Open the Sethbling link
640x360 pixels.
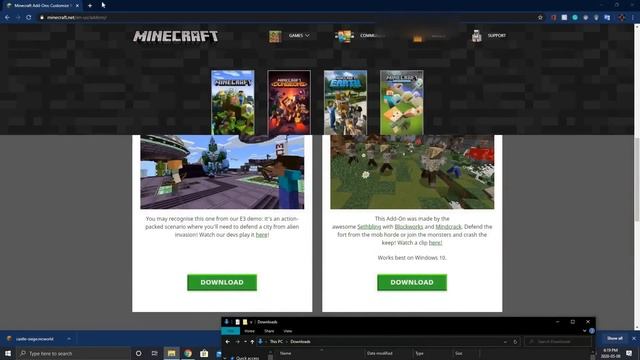369,227
